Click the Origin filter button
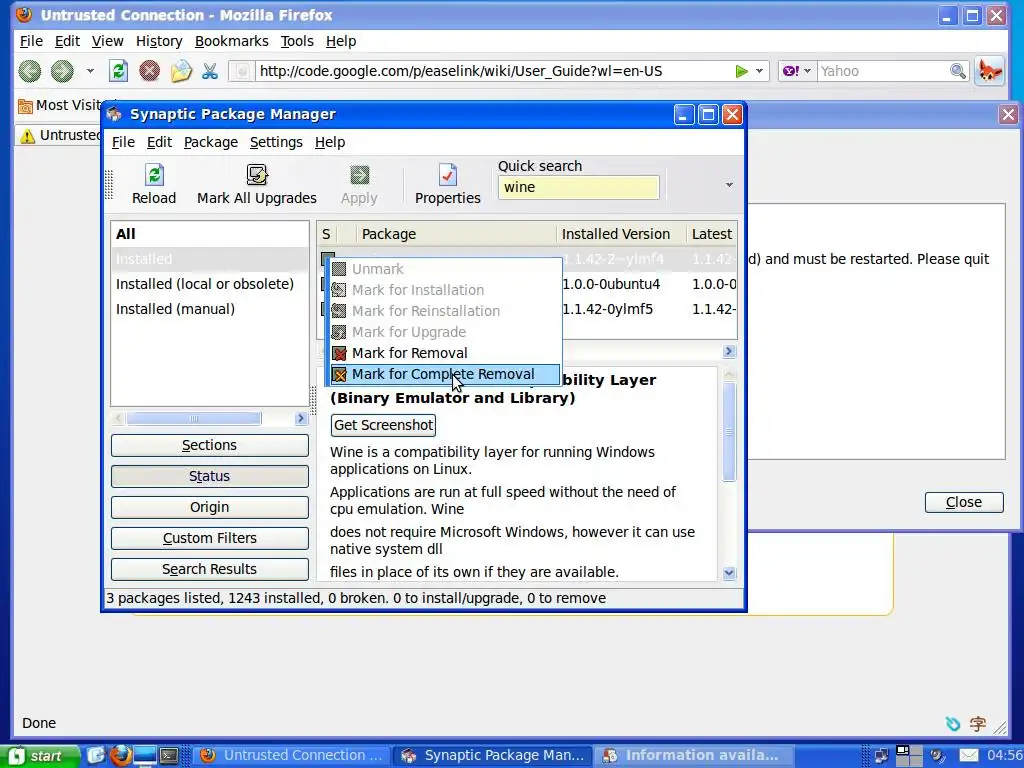Image resolution: width=1024 pixels, height=768 pixels. coord(210,507)
